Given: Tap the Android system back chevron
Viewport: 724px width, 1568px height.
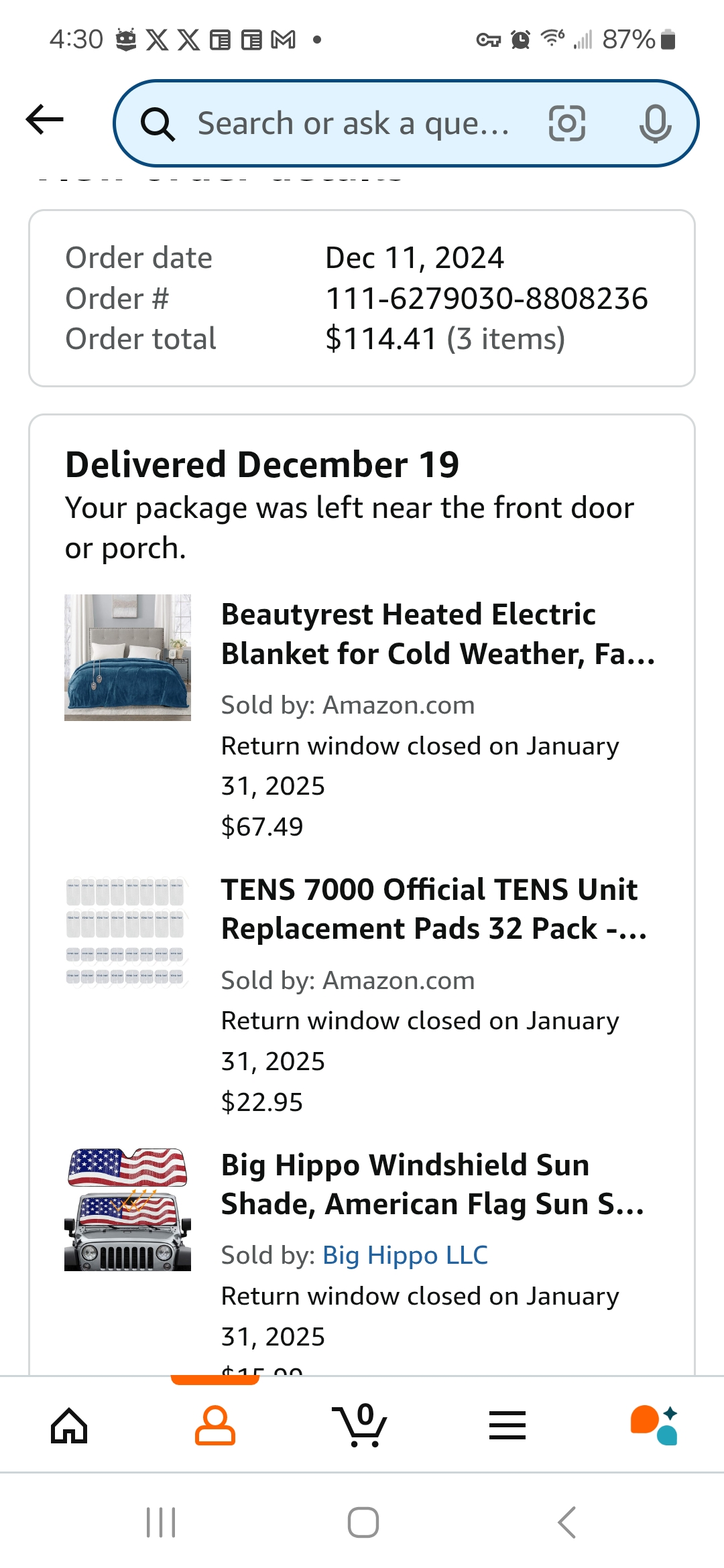Looking at the screenshot, I should pyautogui.click(x=567, y=1522).
